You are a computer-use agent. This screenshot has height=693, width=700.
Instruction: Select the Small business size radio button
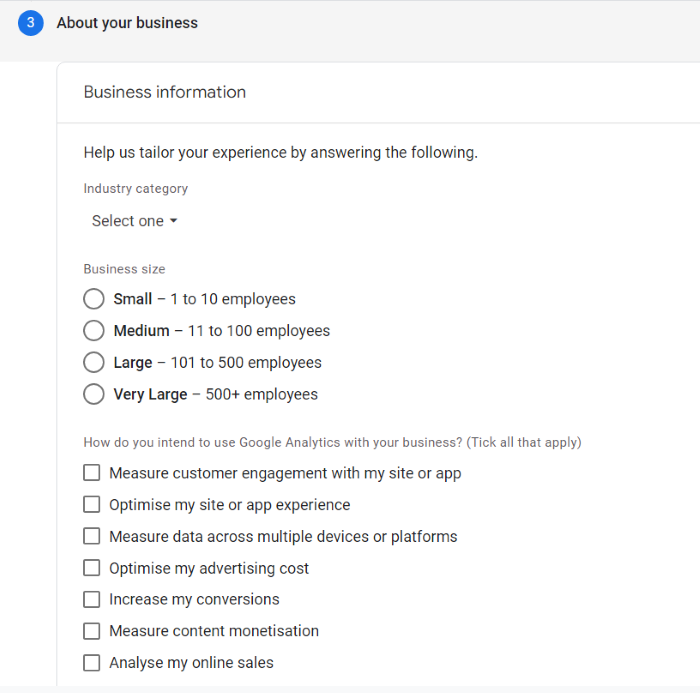click(x=94, y=299)
